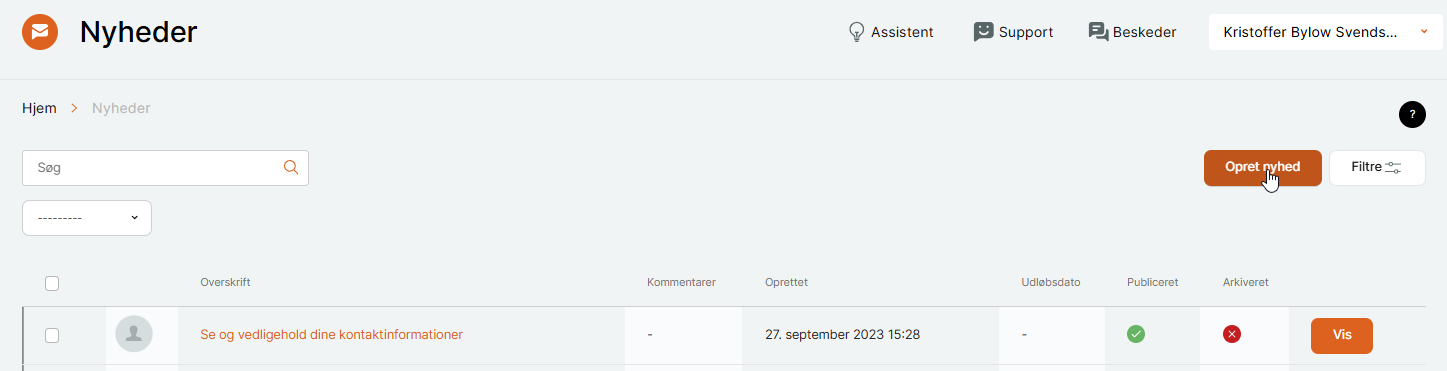The height and width of the screenshot is (371, 1447).
Task: Expand the Kristoffer Bylow Svends user menu
Action: coord(1325,32)
